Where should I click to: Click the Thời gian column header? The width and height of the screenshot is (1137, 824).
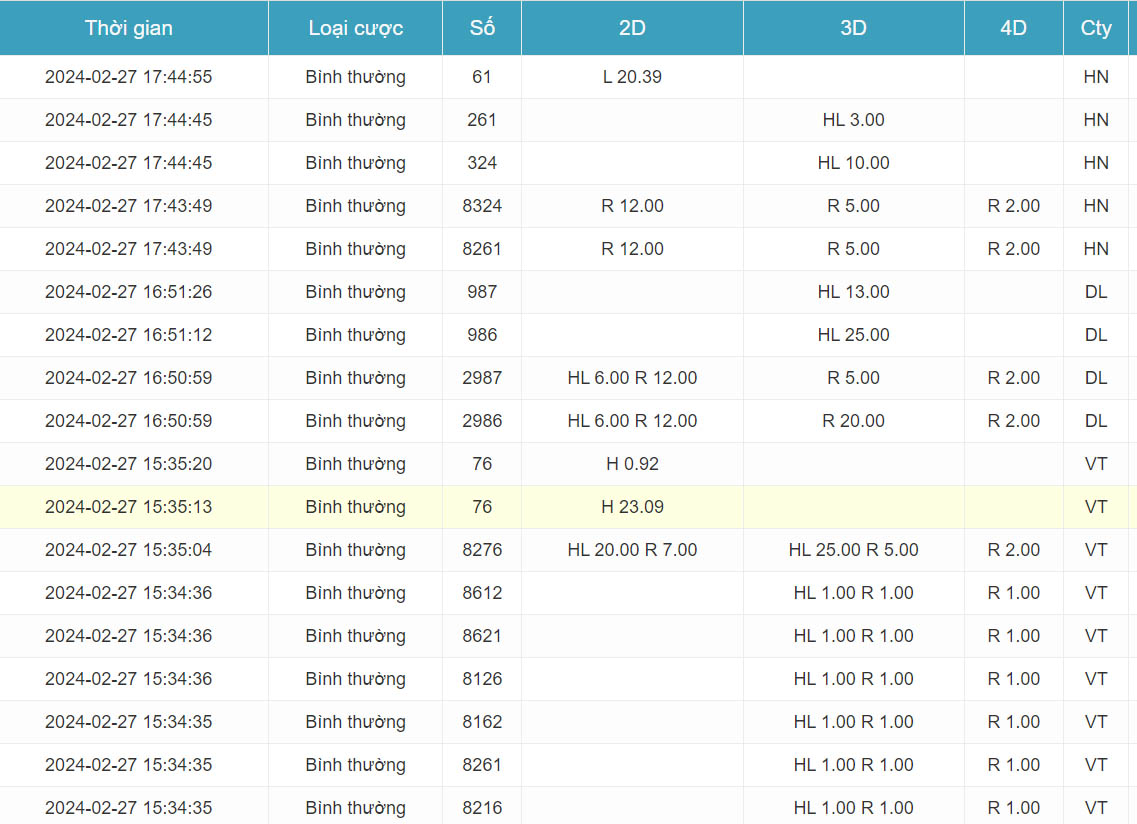tap(134, 28)
